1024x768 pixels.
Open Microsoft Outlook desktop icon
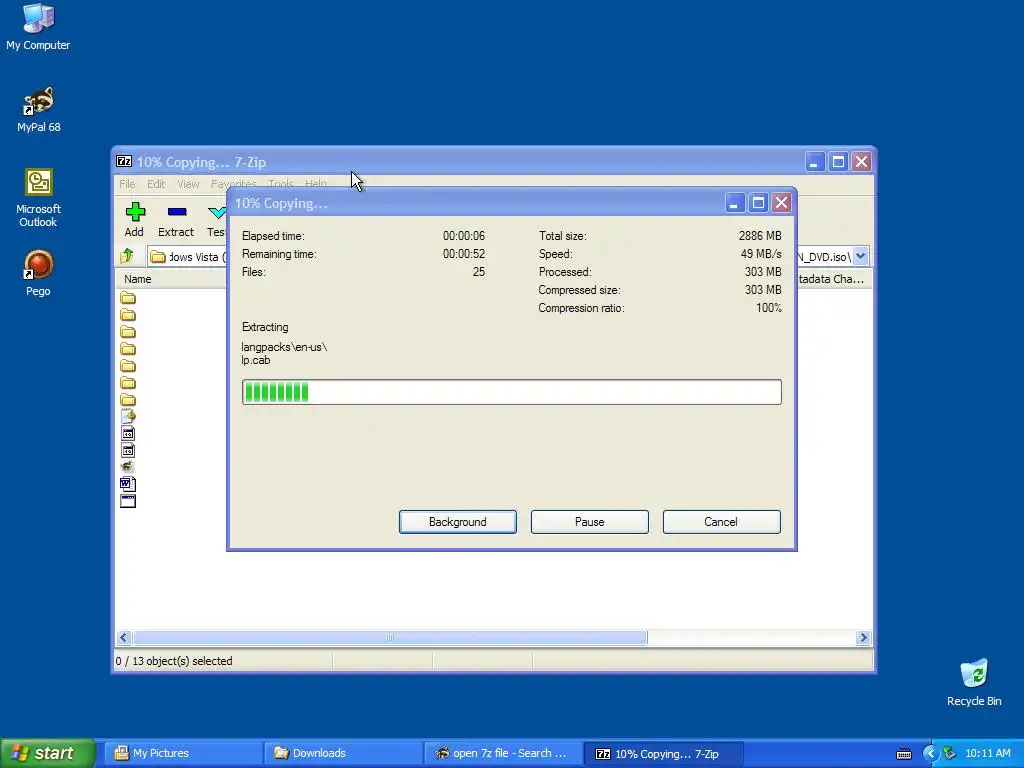[x=39, y=198]
